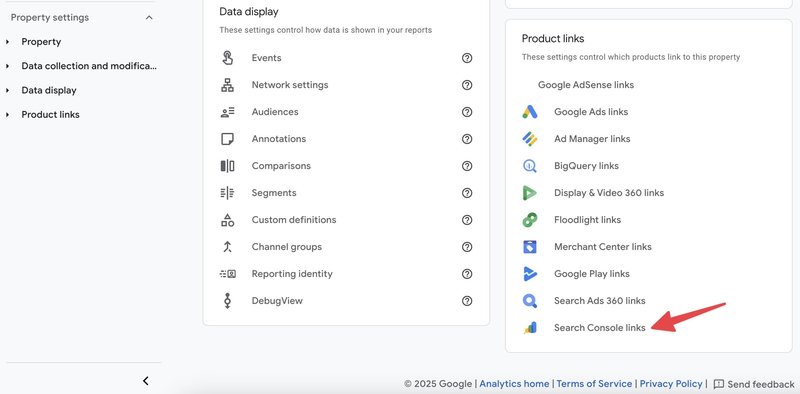Open the Audiences settings
800x394 pixels.
pos(275,112)
